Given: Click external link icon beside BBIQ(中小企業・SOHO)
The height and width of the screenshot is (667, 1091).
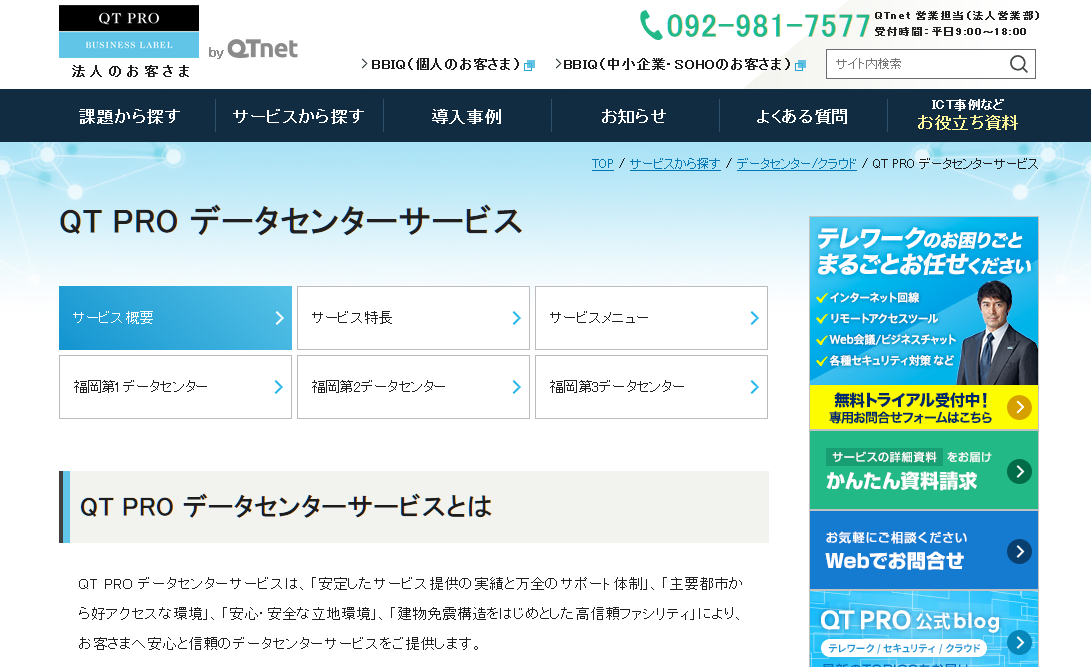Looking at the screenshot, I should pyautogui.click(x=800, y=65).
